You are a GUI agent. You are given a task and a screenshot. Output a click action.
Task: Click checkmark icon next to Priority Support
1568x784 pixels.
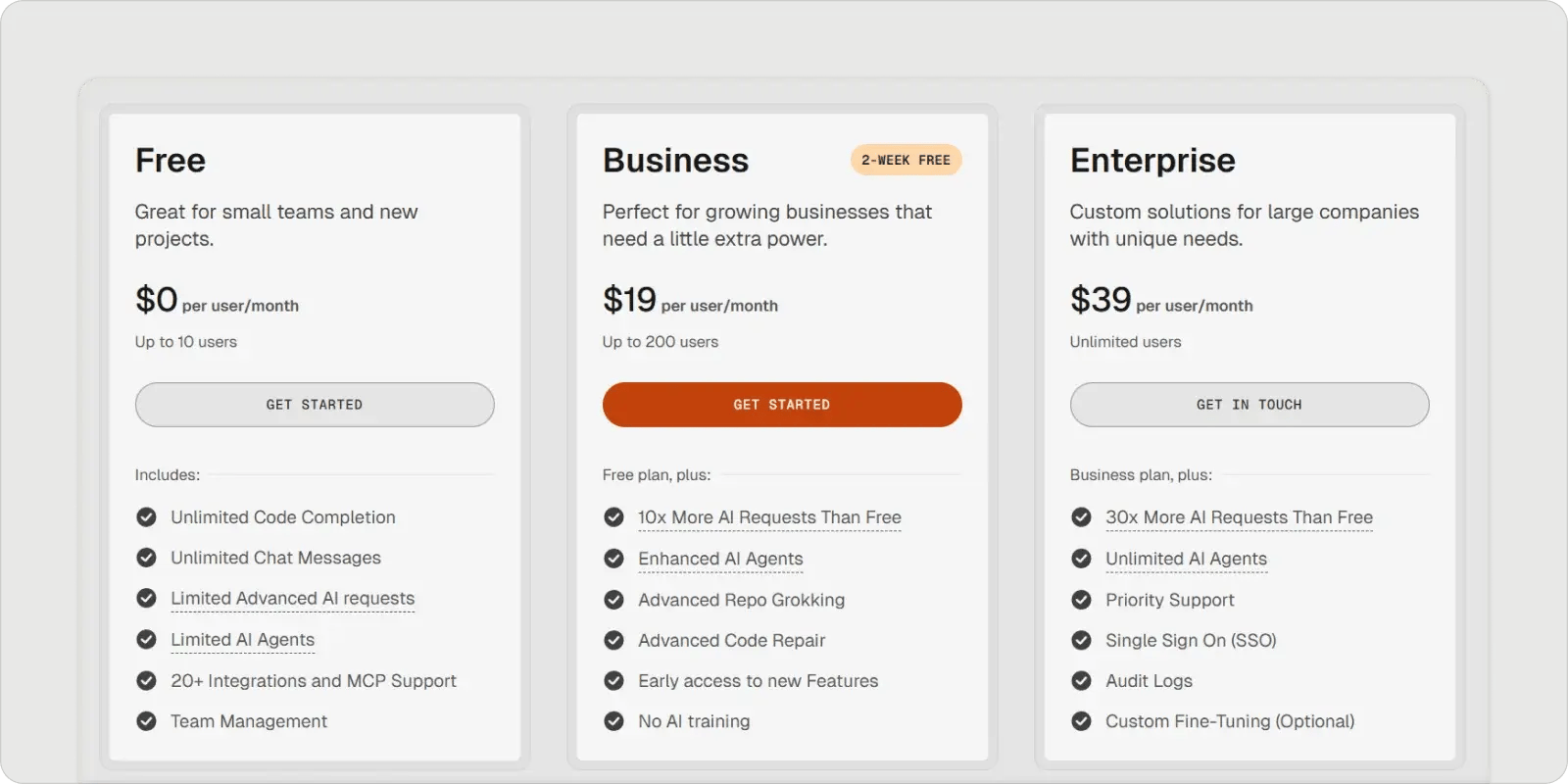point(1081,600)
